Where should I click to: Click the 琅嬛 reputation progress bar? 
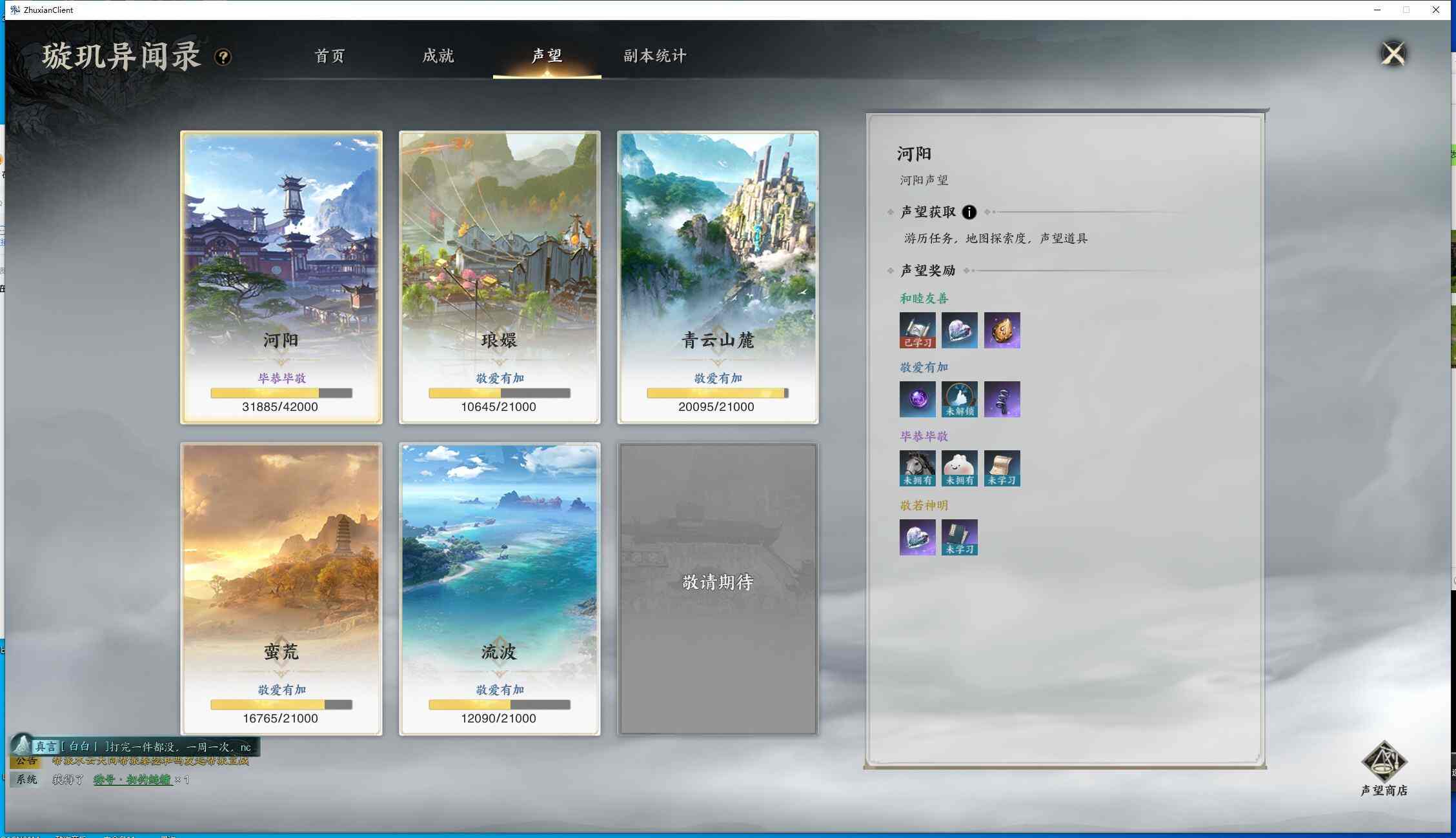[500, 393]
